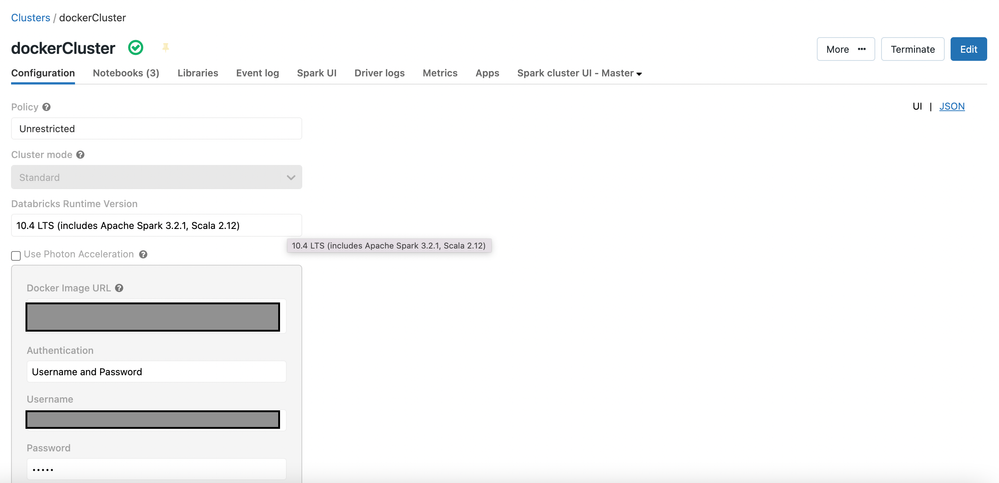Viewport: 999px width, 483px height.
Task: Click into the Password input field
Action: click(x=156, y=469)
